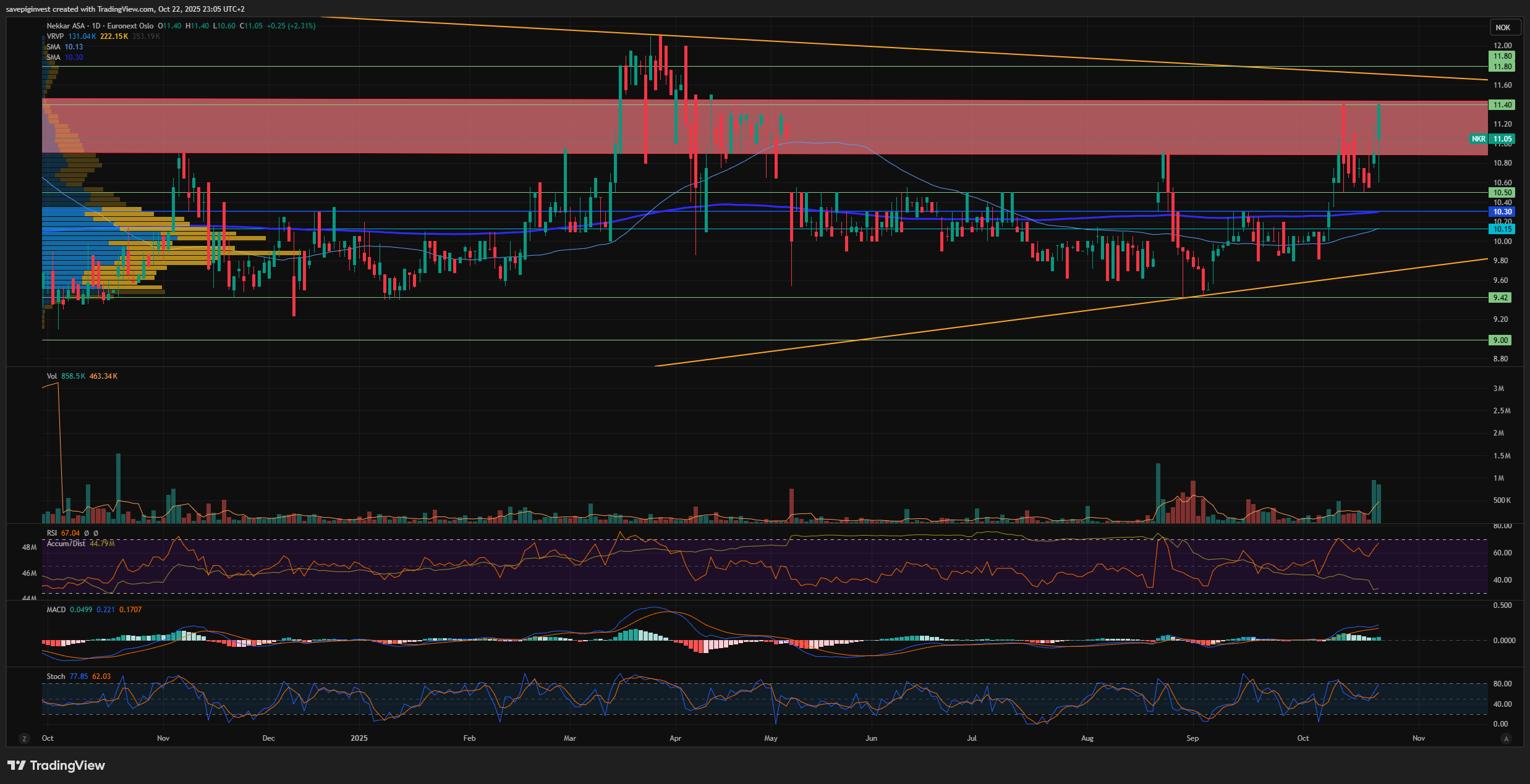The width and height of the screenshot is (1530, 784).
Task: Click the TradingView logo
Action: pos(56,765)
